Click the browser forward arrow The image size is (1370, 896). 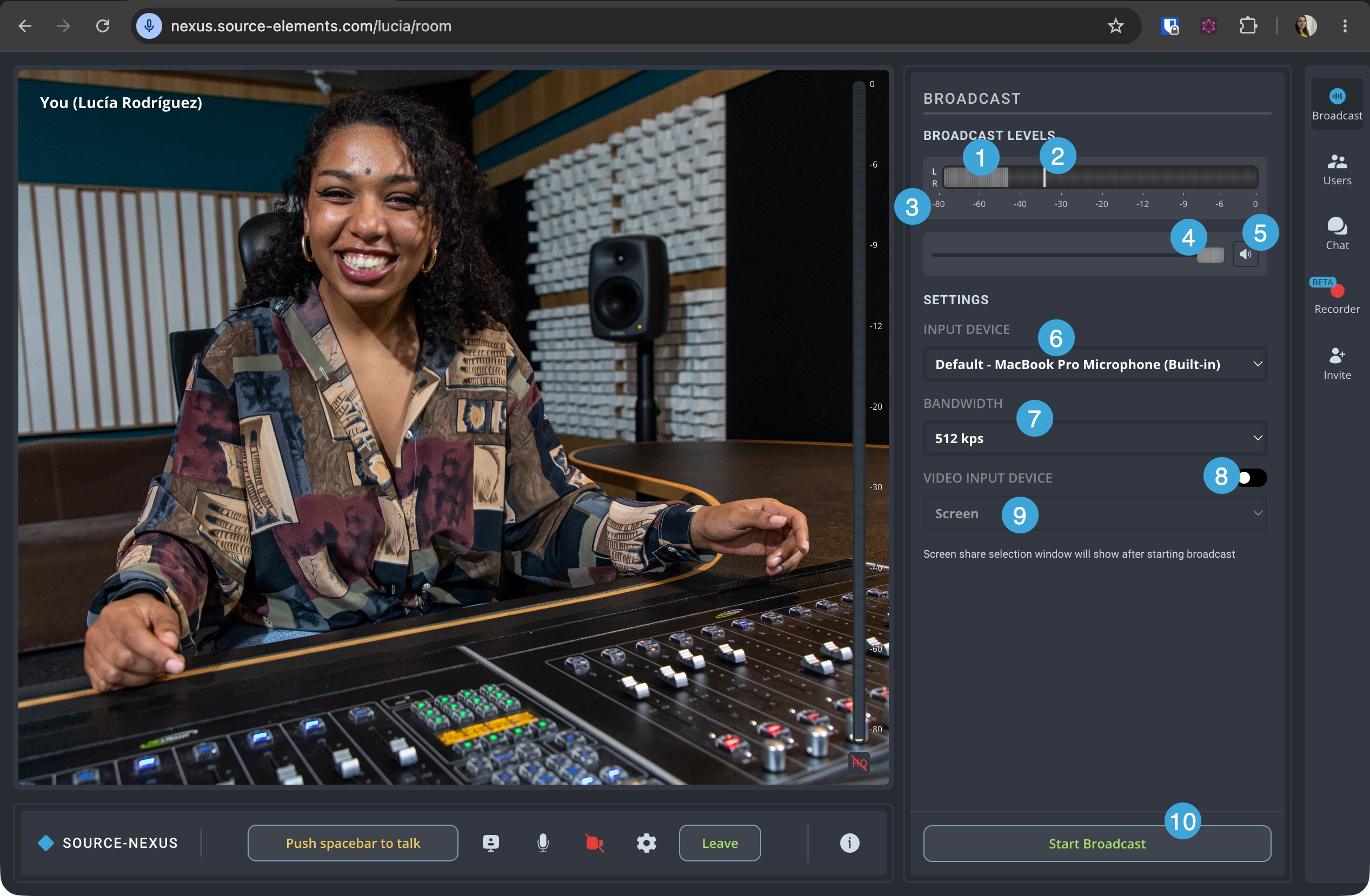64,26
